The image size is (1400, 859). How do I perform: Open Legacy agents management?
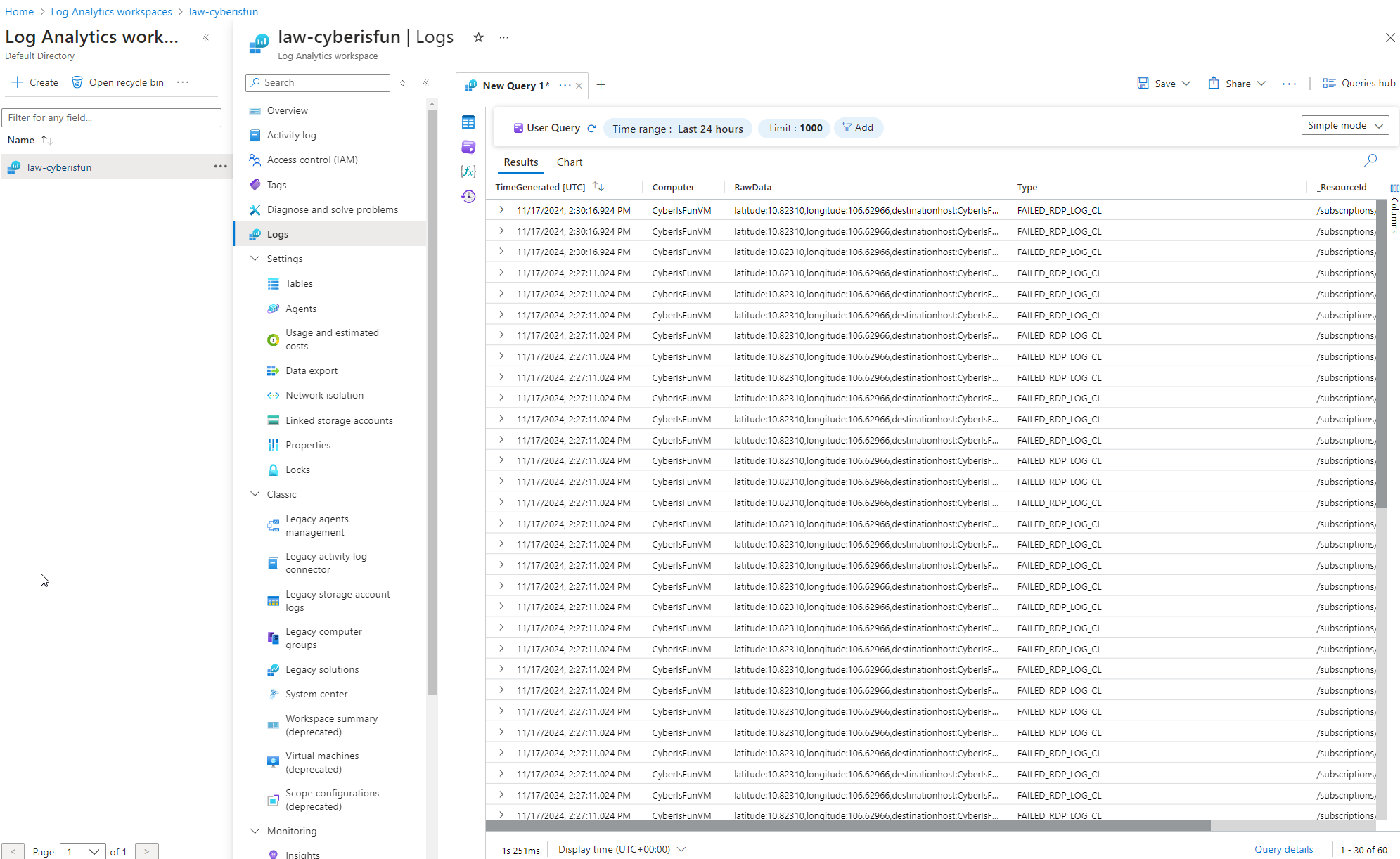point(316,526)
